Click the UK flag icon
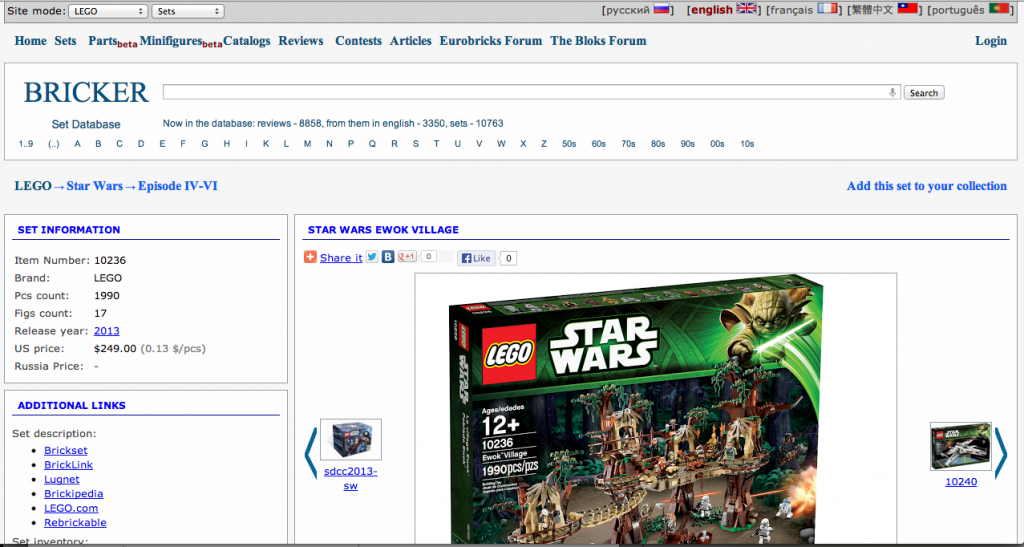 pyautogui.click(x=746, y=9)
